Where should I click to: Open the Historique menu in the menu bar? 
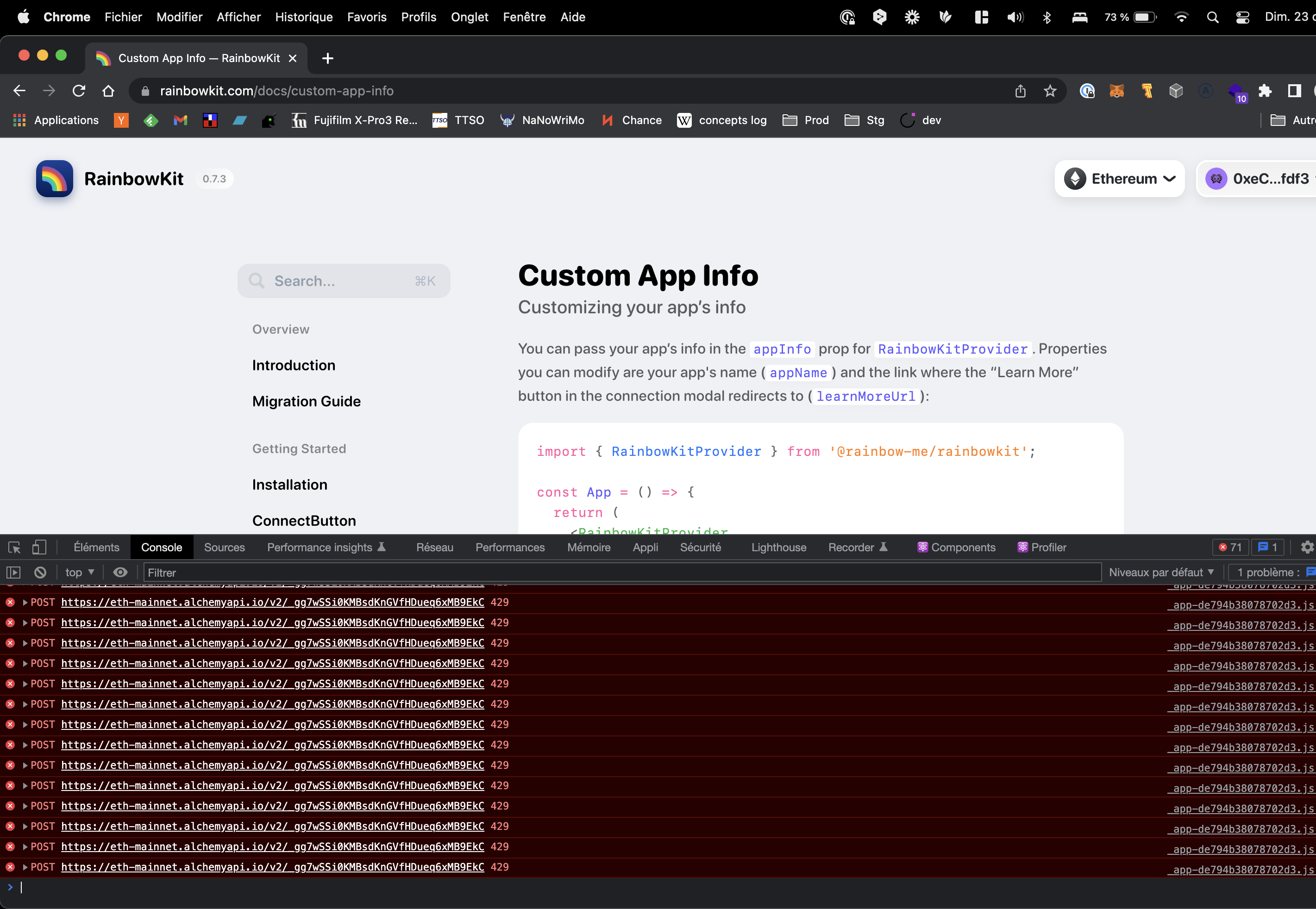[304, 17]
